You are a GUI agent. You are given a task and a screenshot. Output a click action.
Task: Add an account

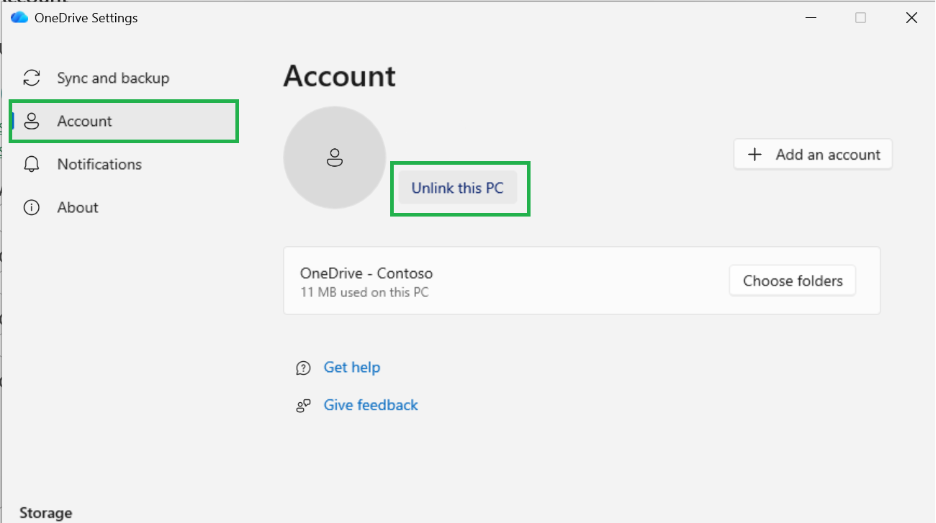click(813, 155)
